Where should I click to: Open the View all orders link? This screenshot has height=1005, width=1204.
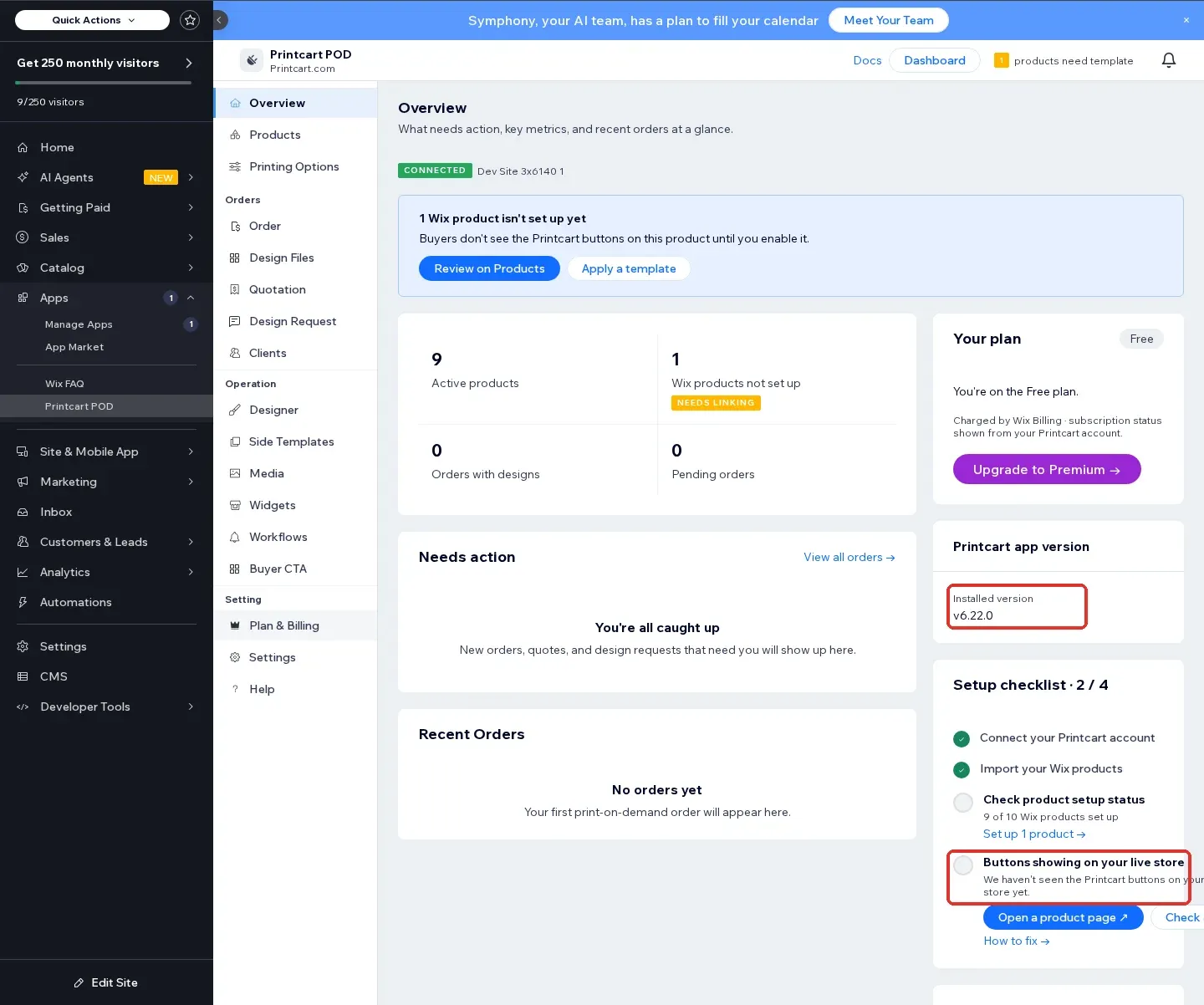[x=849, y=557]
